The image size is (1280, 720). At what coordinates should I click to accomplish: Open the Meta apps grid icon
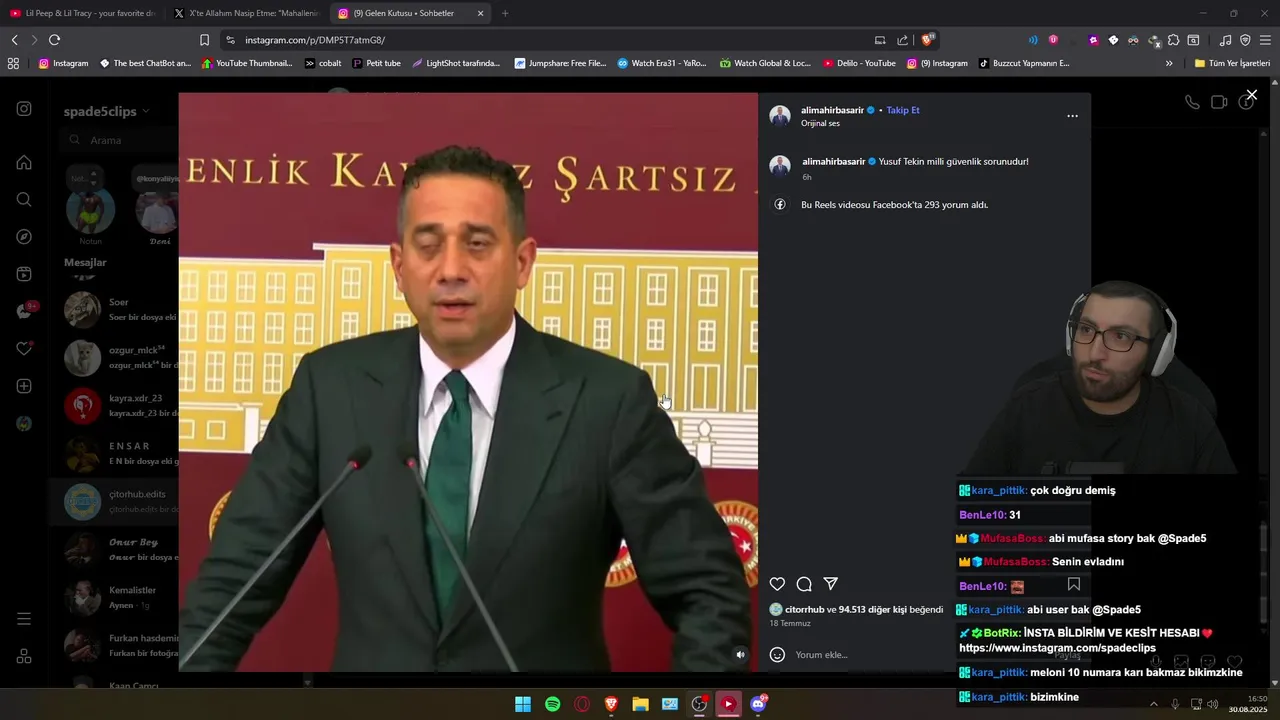click(24, 656)
